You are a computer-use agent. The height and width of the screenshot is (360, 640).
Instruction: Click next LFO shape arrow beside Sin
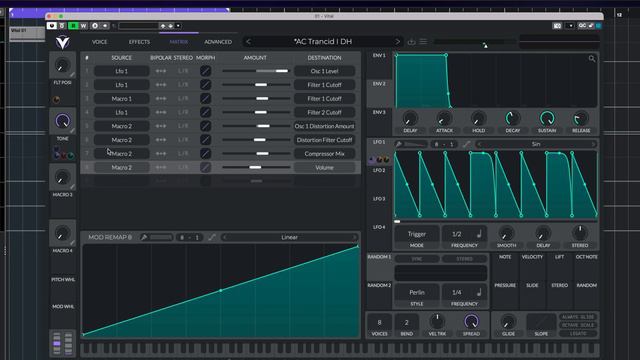593,144
